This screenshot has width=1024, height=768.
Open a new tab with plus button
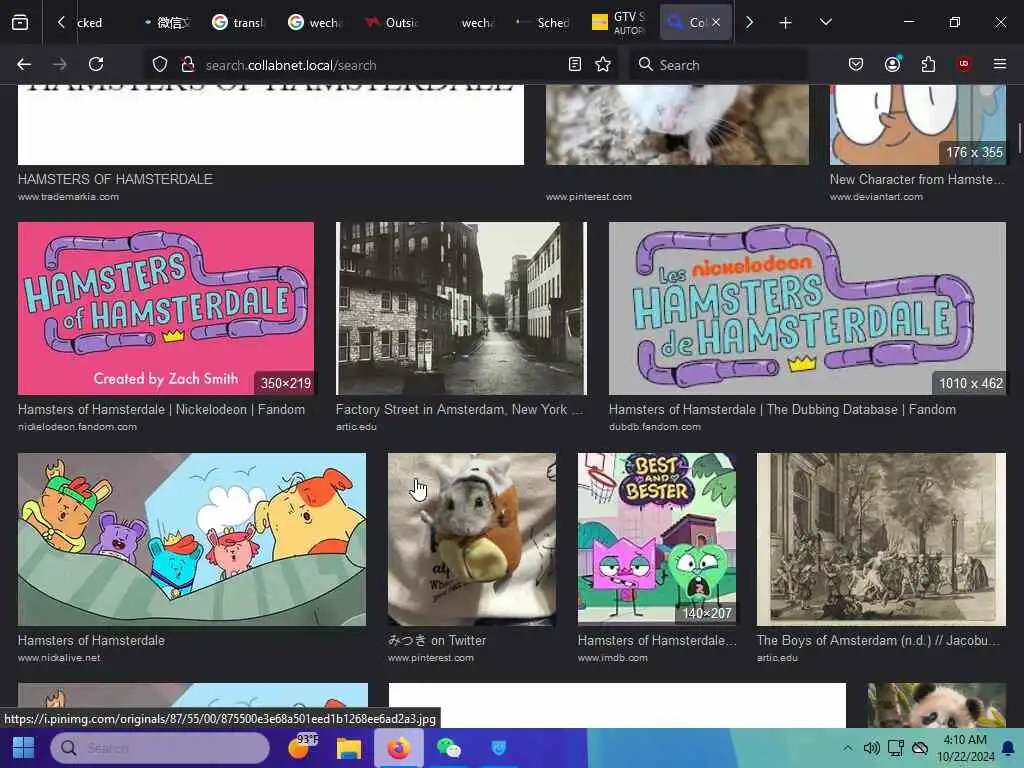(786, 23)
